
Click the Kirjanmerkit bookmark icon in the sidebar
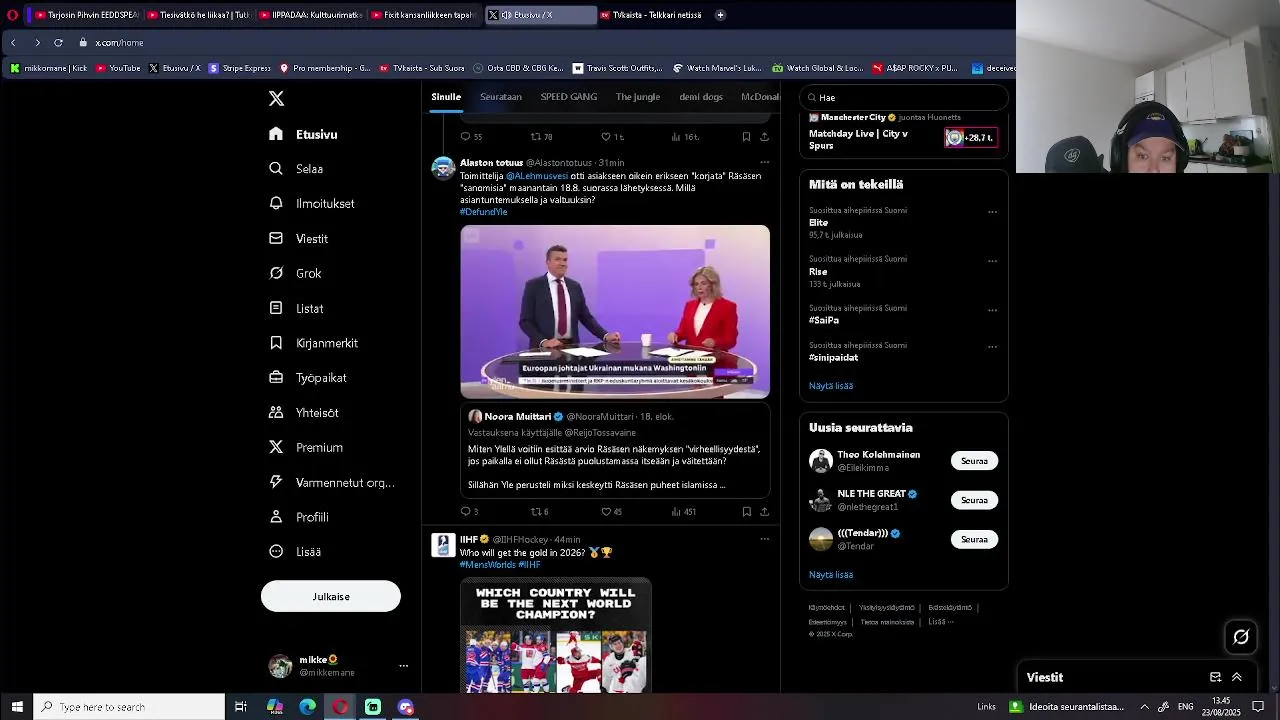click(x=276, y=343)
